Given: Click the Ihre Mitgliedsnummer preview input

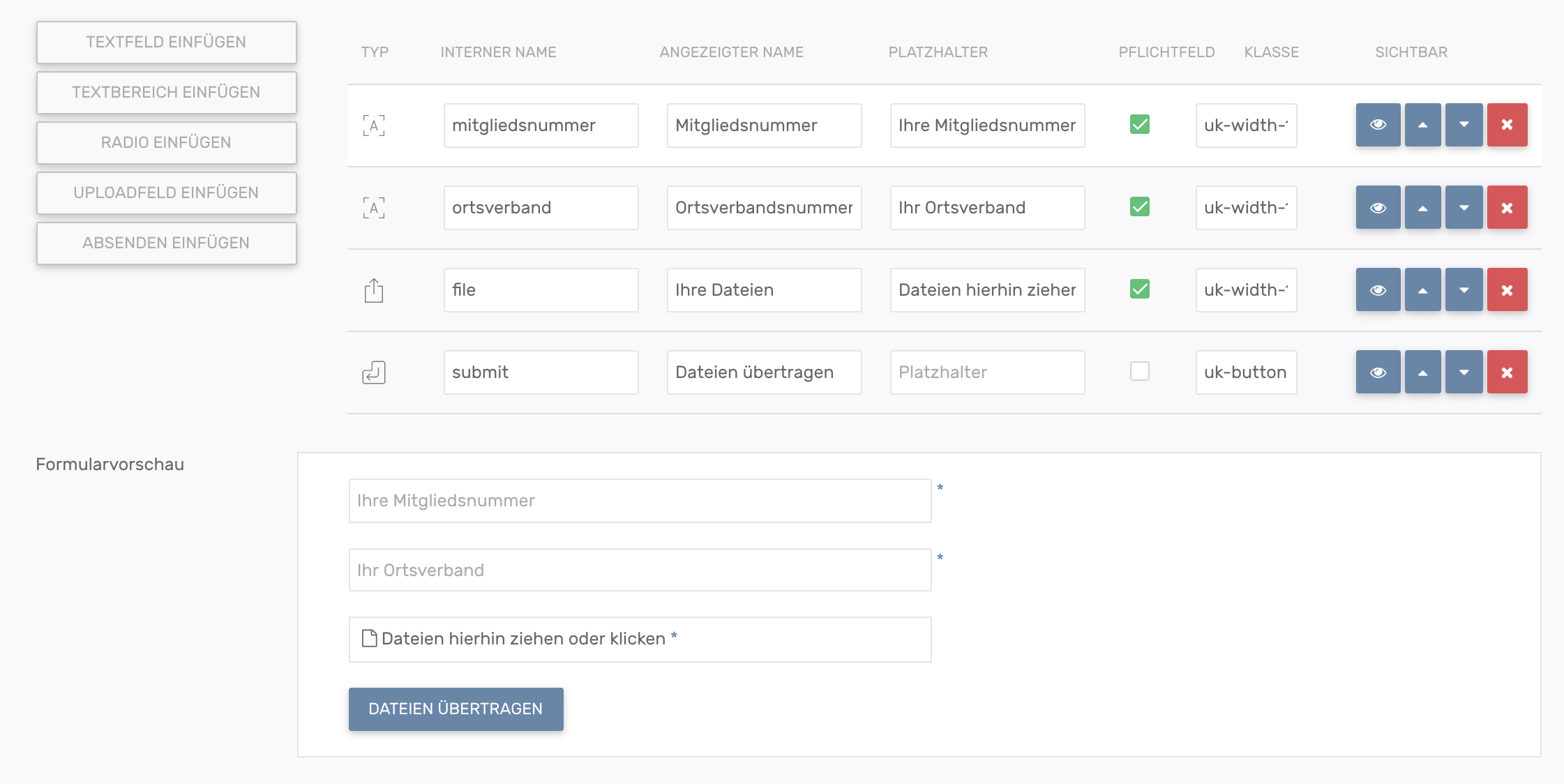Looking at the screenshot, I should coord(639,500).
